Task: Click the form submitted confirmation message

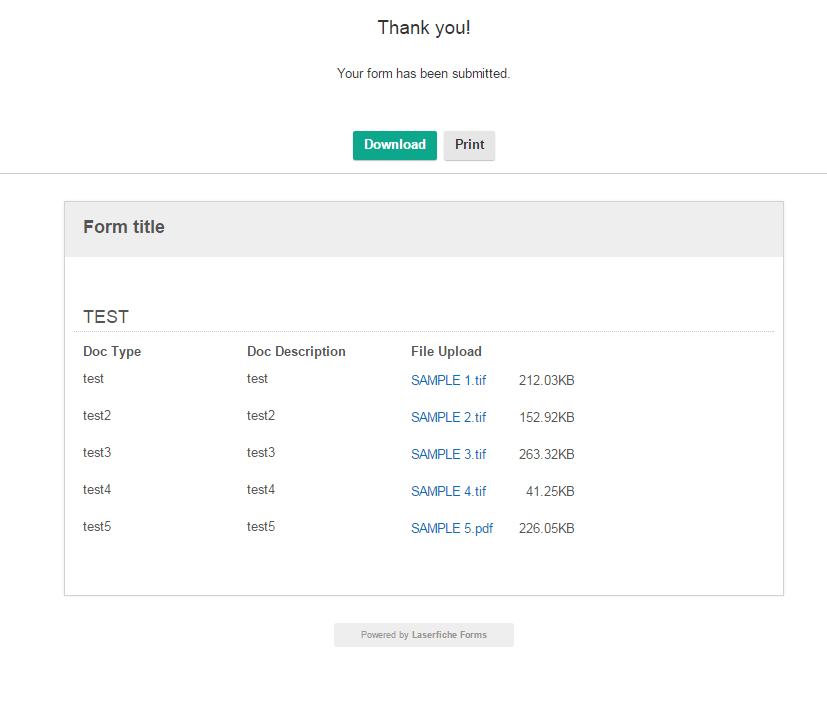Action: 423,74
